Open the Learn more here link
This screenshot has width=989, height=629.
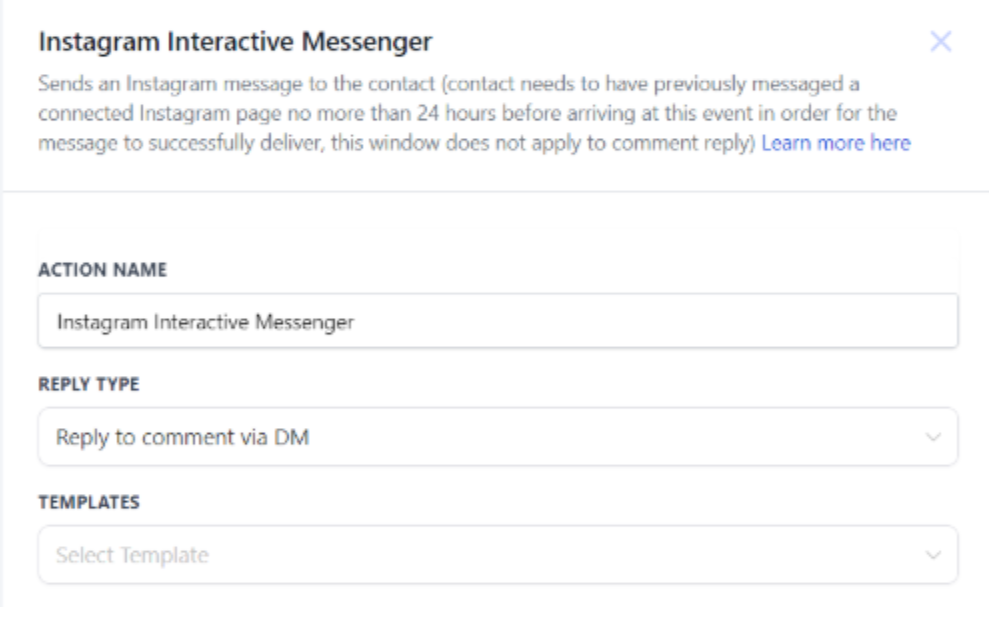[x=835, y=143]
